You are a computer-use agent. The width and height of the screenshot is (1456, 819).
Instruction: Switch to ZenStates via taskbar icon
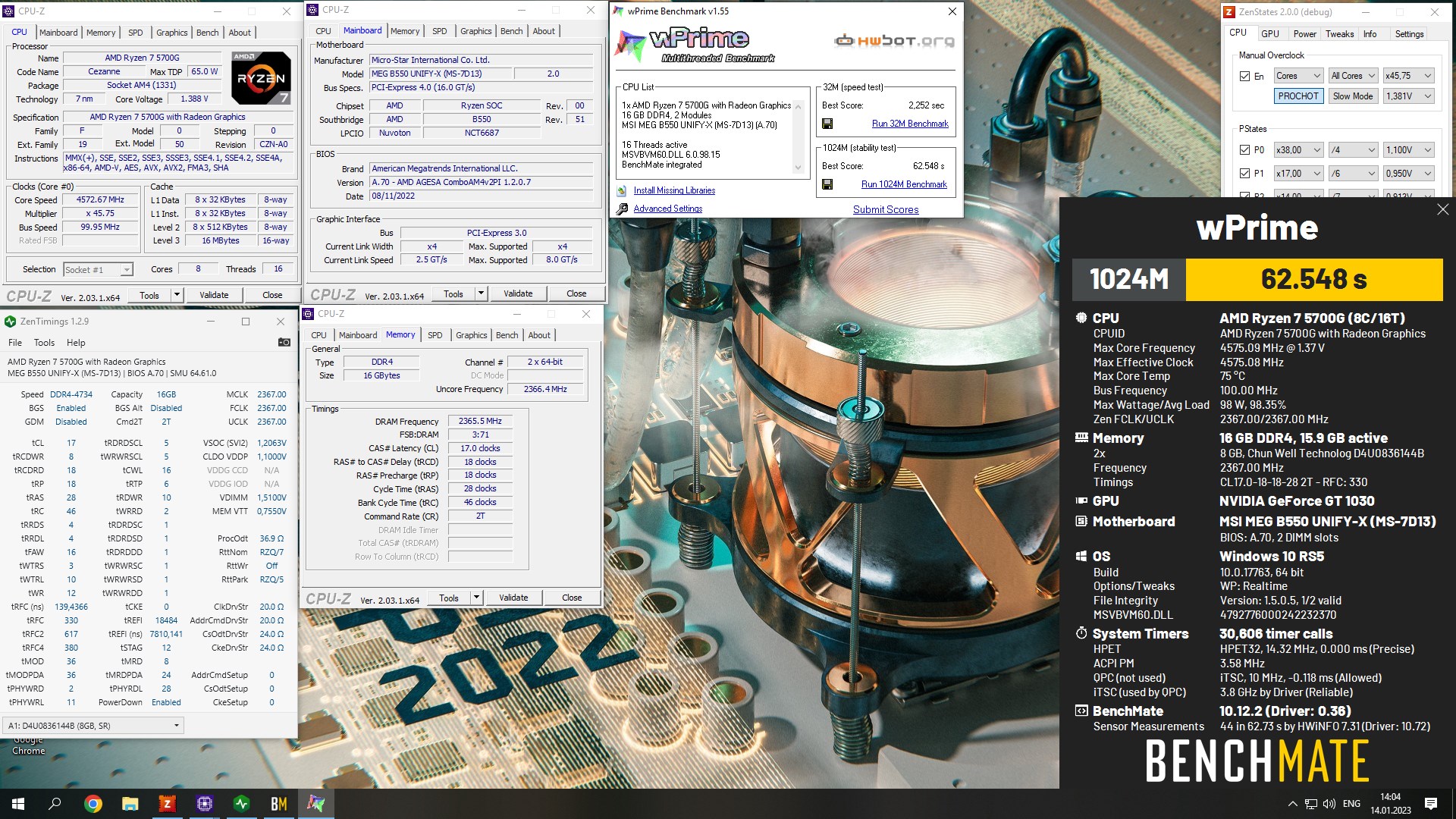[x=167, y=804]
